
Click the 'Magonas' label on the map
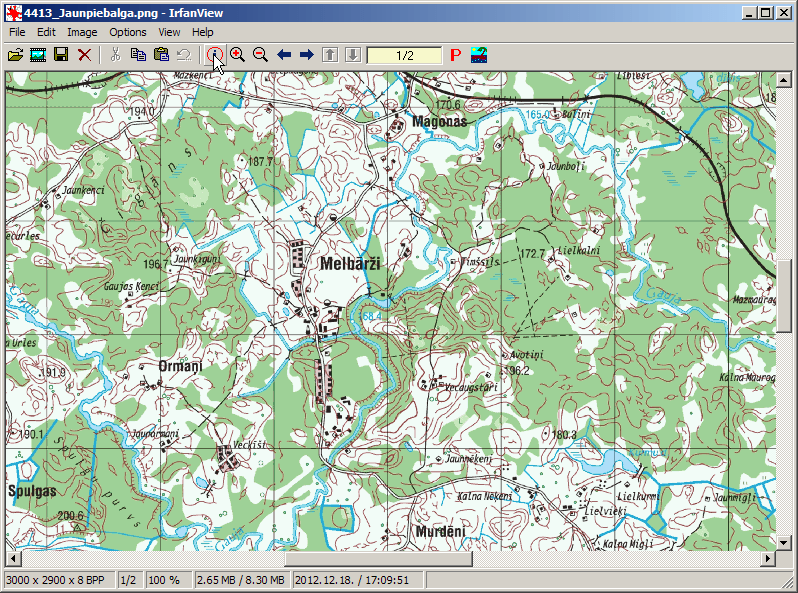coord(439,121)
